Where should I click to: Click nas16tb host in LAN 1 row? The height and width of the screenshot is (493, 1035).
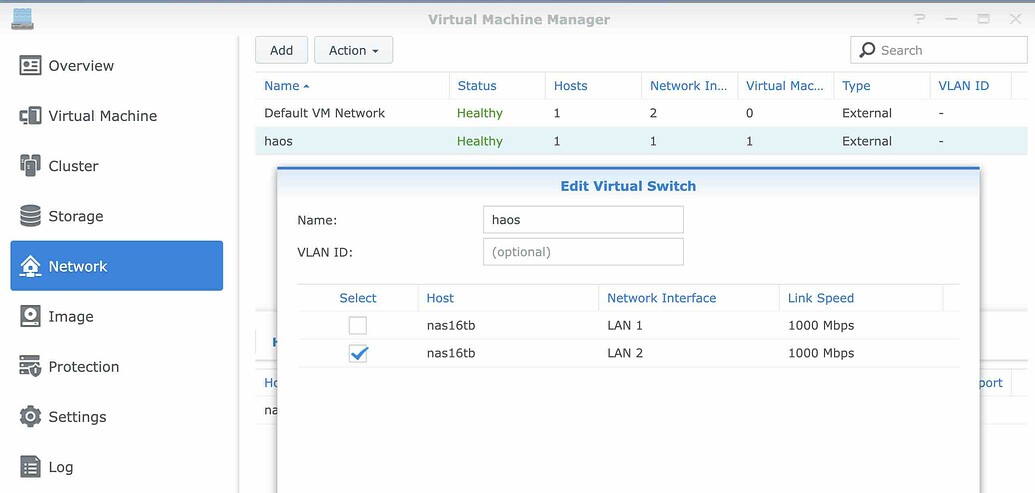point(451,325)
